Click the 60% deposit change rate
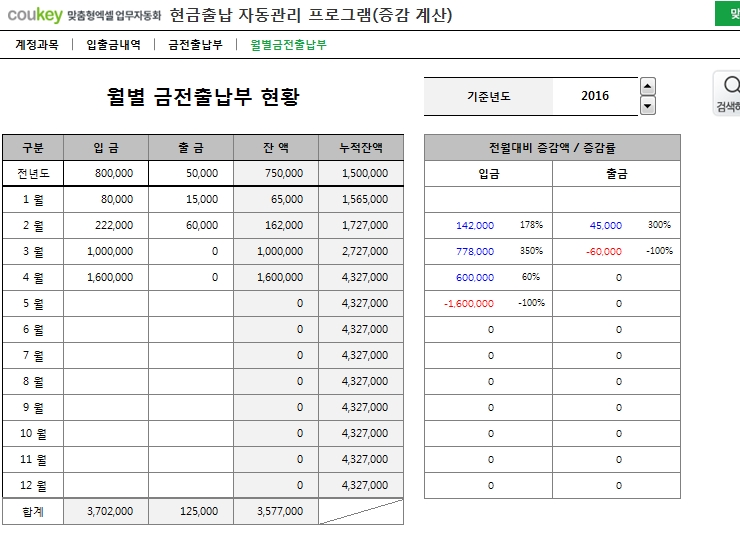Image resolution: width=740 pixels, height=555 pixels. pos(531,277)
